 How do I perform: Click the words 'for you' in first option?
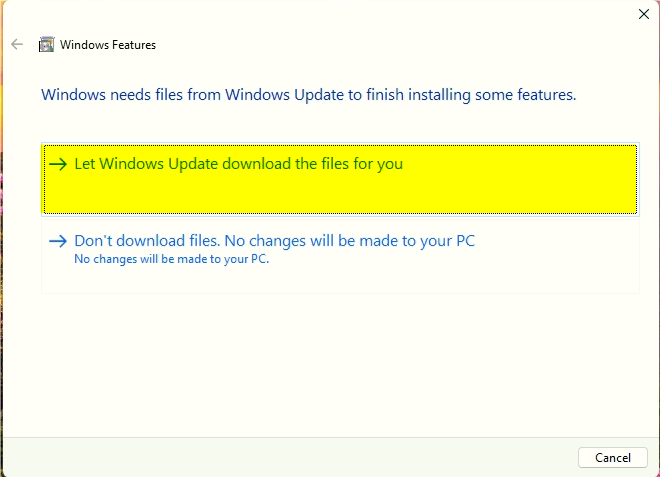click(378, 164)
